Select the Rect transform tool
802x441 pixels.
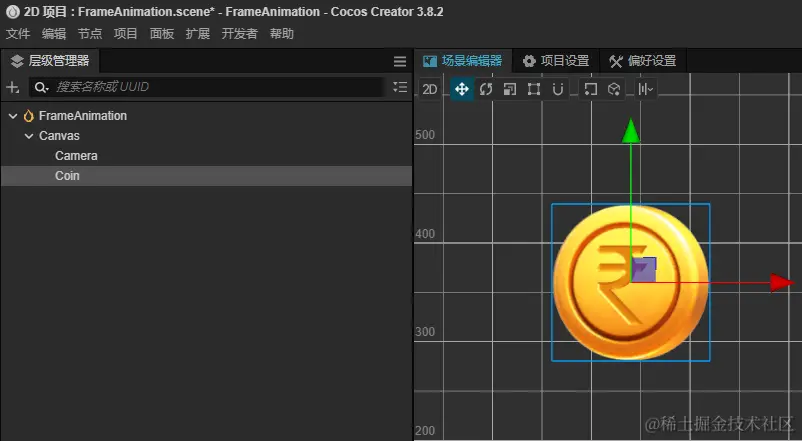534,90
